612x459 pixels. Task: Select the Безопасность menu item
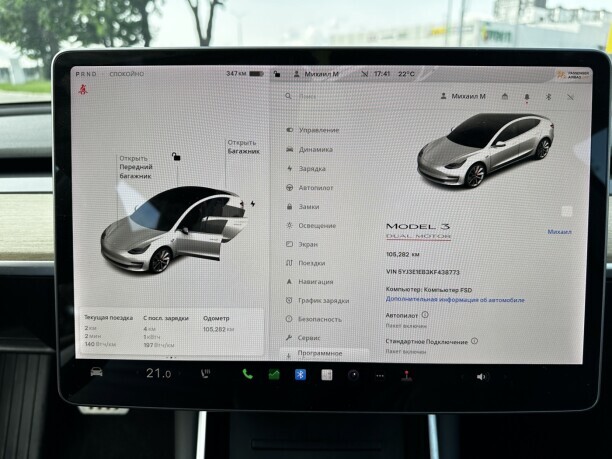(313, 319)
